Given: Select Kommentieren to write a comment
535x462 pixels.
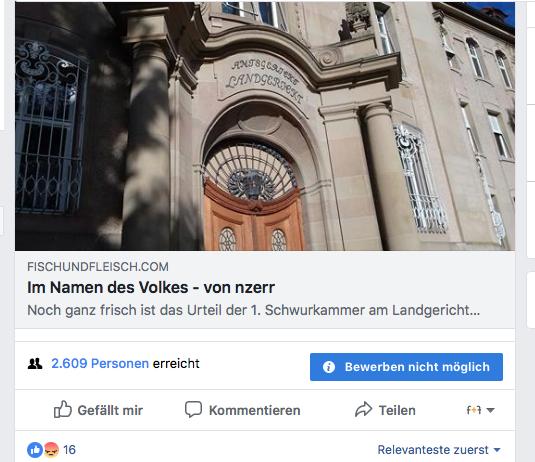Looking at the screenshot, I should 255,410.
